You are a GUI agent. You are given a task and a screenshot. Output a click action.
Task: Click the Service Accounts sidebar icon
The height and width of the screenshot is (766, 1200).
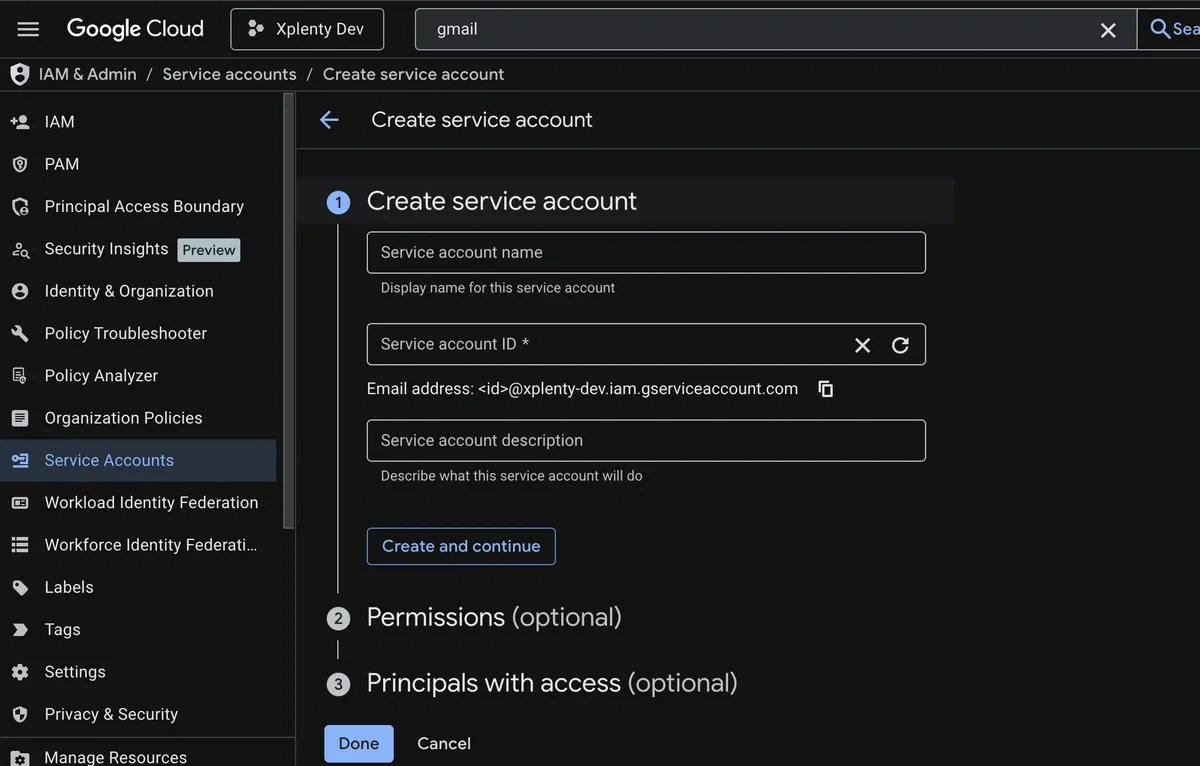tap(20, 460)
